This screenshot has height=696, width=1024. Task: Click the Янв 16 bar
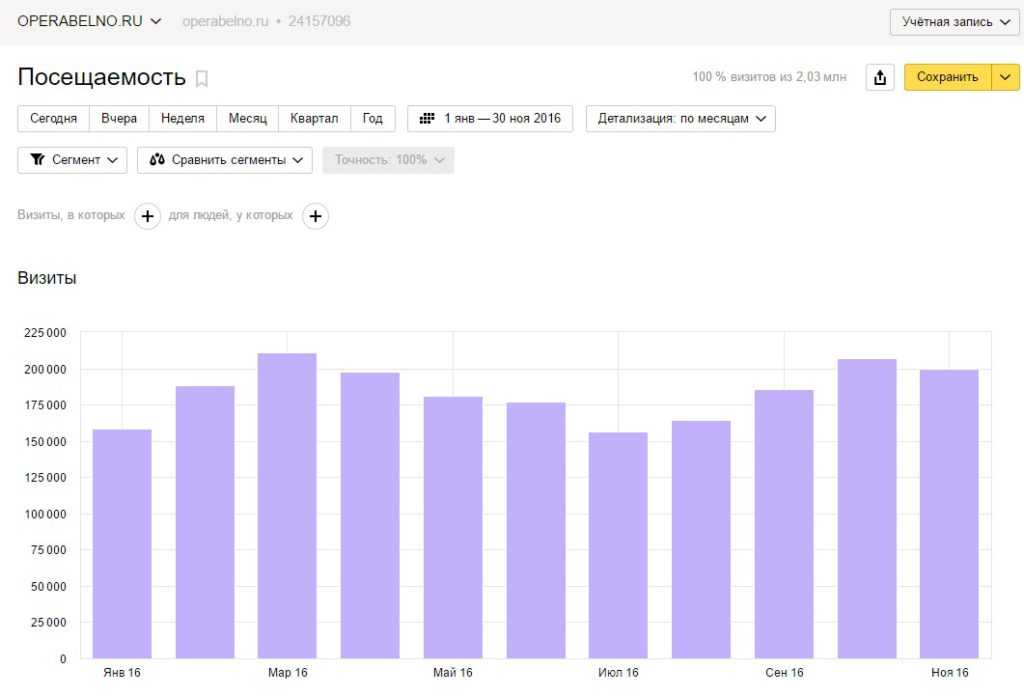click(122, 544)
